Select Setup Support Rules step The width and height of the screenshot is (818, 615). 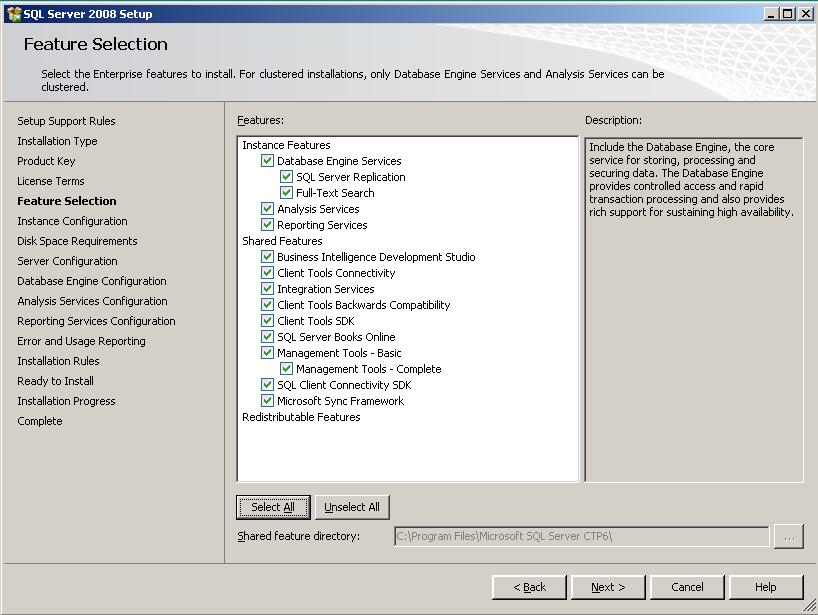coord(66,121)
